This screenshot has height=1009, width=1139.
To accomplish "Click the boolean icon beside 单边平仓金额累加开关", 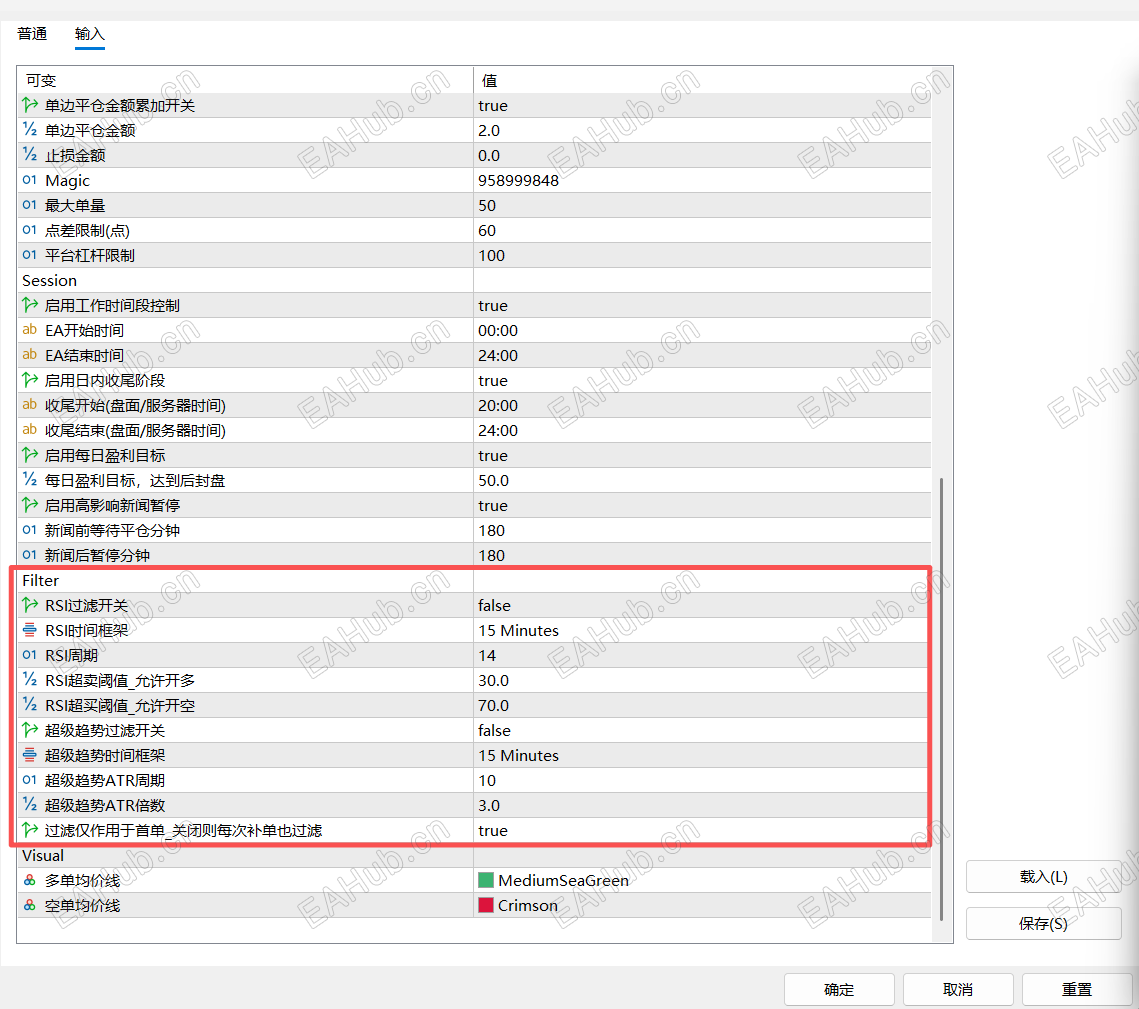I will click(30, 105).
